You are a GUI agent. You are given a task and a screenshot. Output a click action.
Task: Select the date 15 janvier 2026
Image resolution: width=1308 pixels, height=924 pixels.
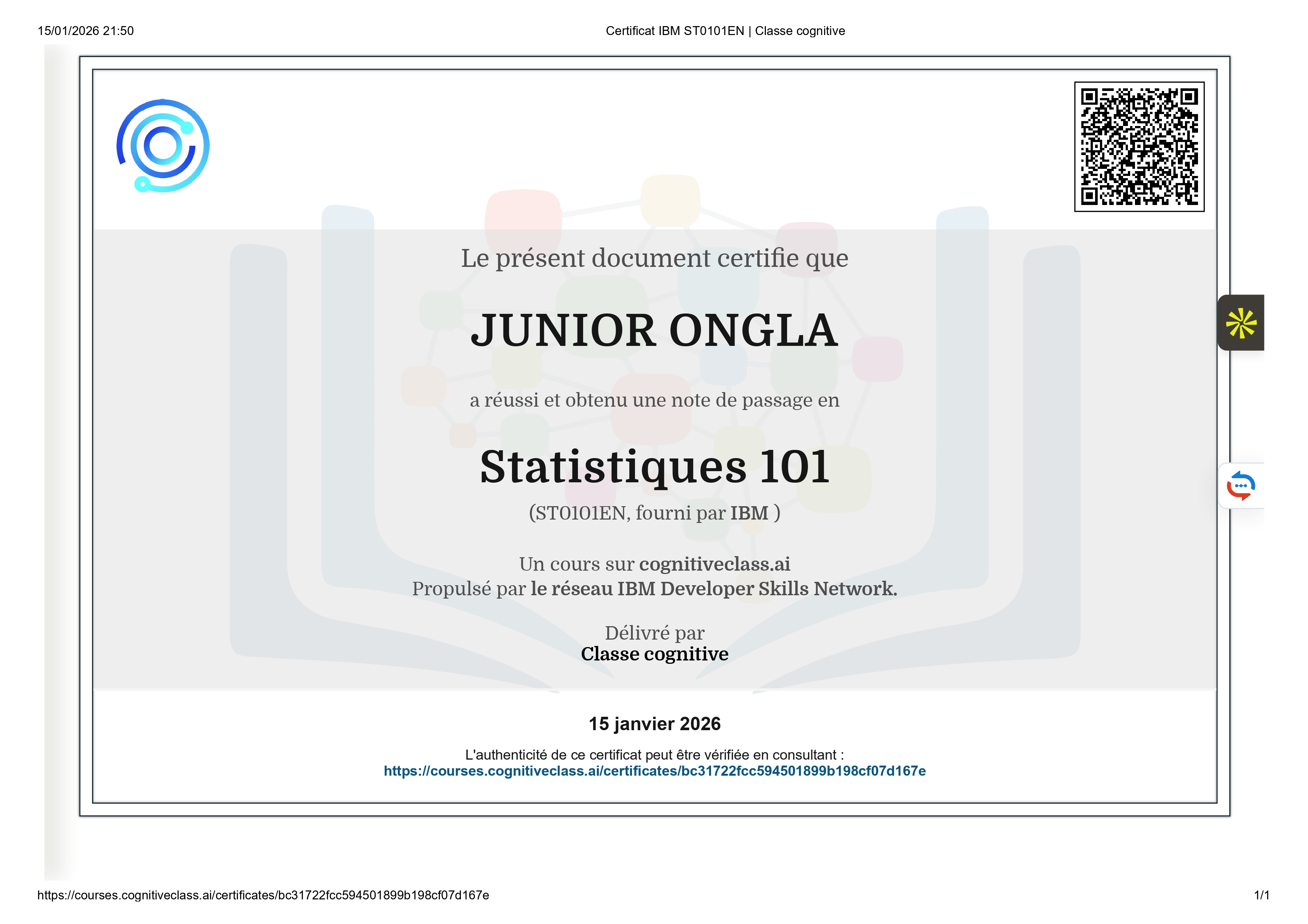click(x=655, y=723)
